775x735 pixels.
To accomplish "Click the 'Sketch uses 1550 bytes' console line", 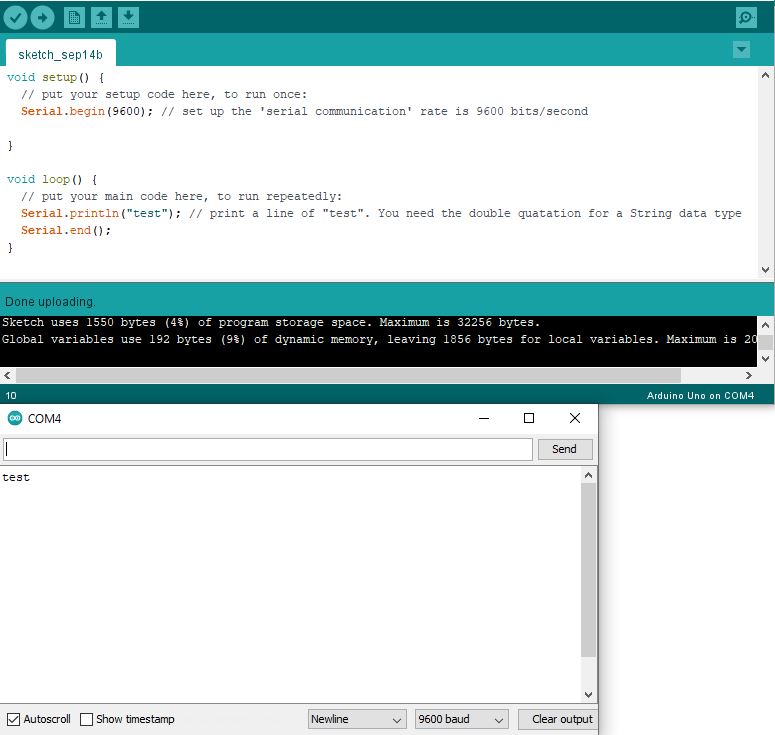I will point(271,322).
